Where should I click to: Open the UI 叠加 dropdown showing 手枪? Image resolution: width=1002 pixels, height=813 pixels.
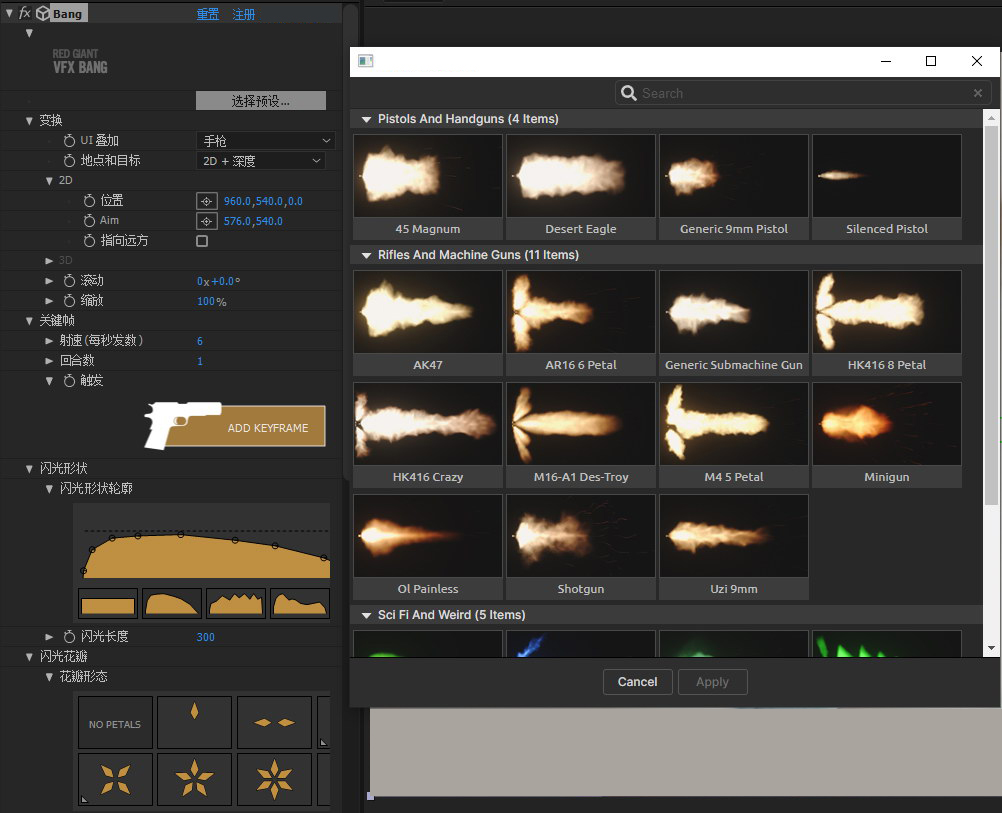click(x=265, y=141)
